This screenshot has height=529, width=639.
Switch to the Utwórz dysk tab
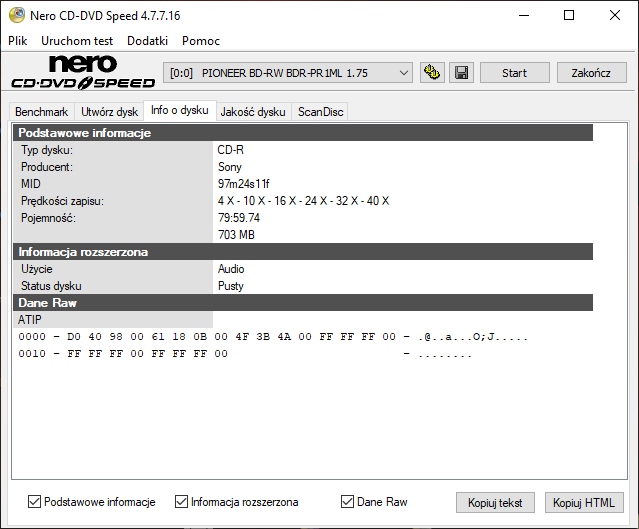click(109, 112)
